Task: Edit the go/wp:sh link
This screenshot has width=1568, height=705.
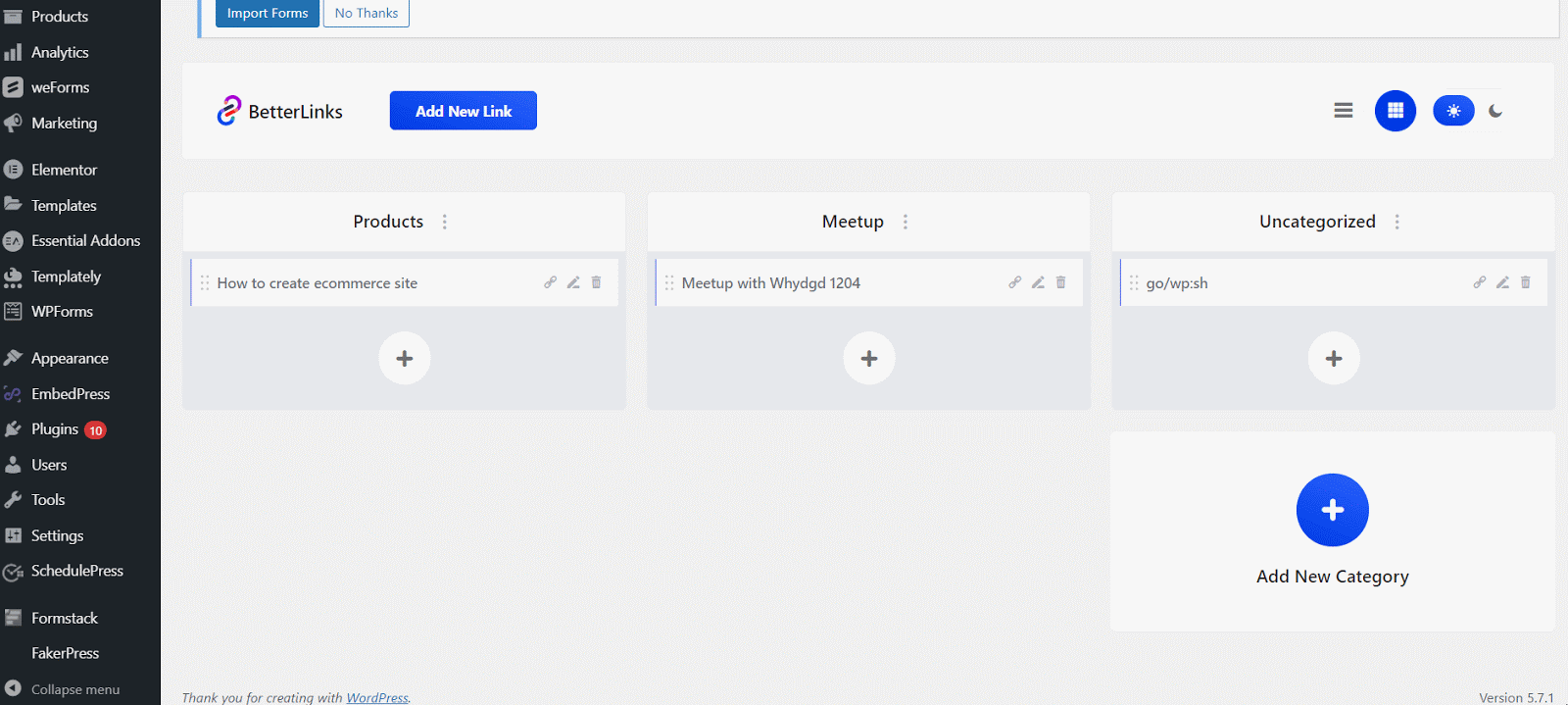Action: (1502, 282)
